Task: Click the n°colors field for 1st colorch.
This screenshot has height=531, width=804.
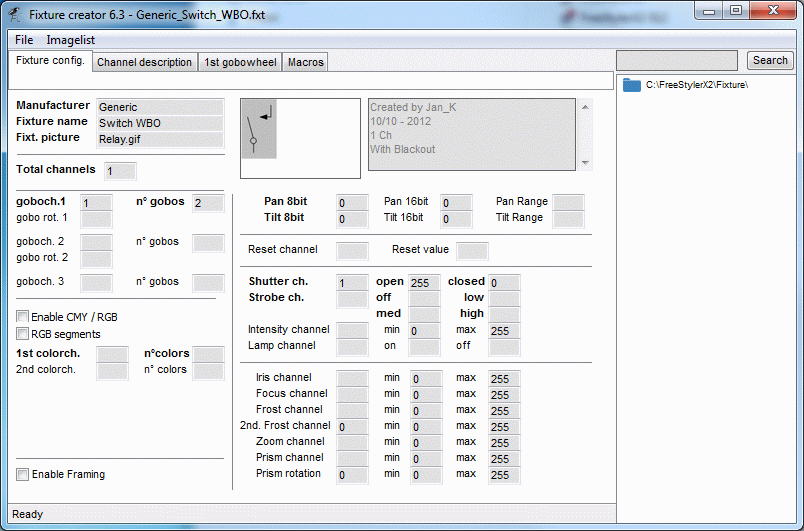Action: 208,355
